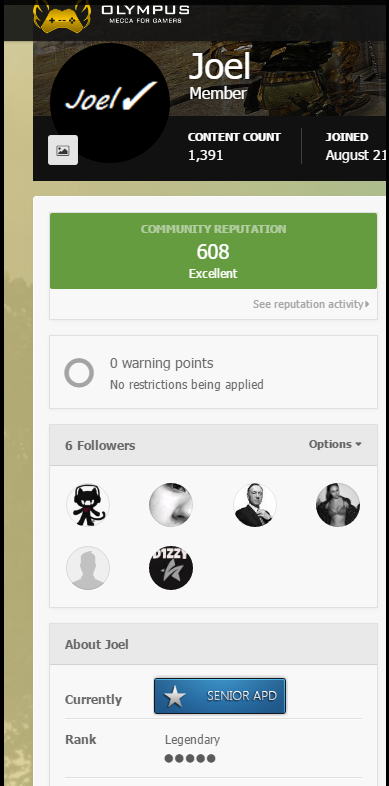Click See reputation activity link
The image size is (389, 786).
pyautogui.click(x=308, y=304)
